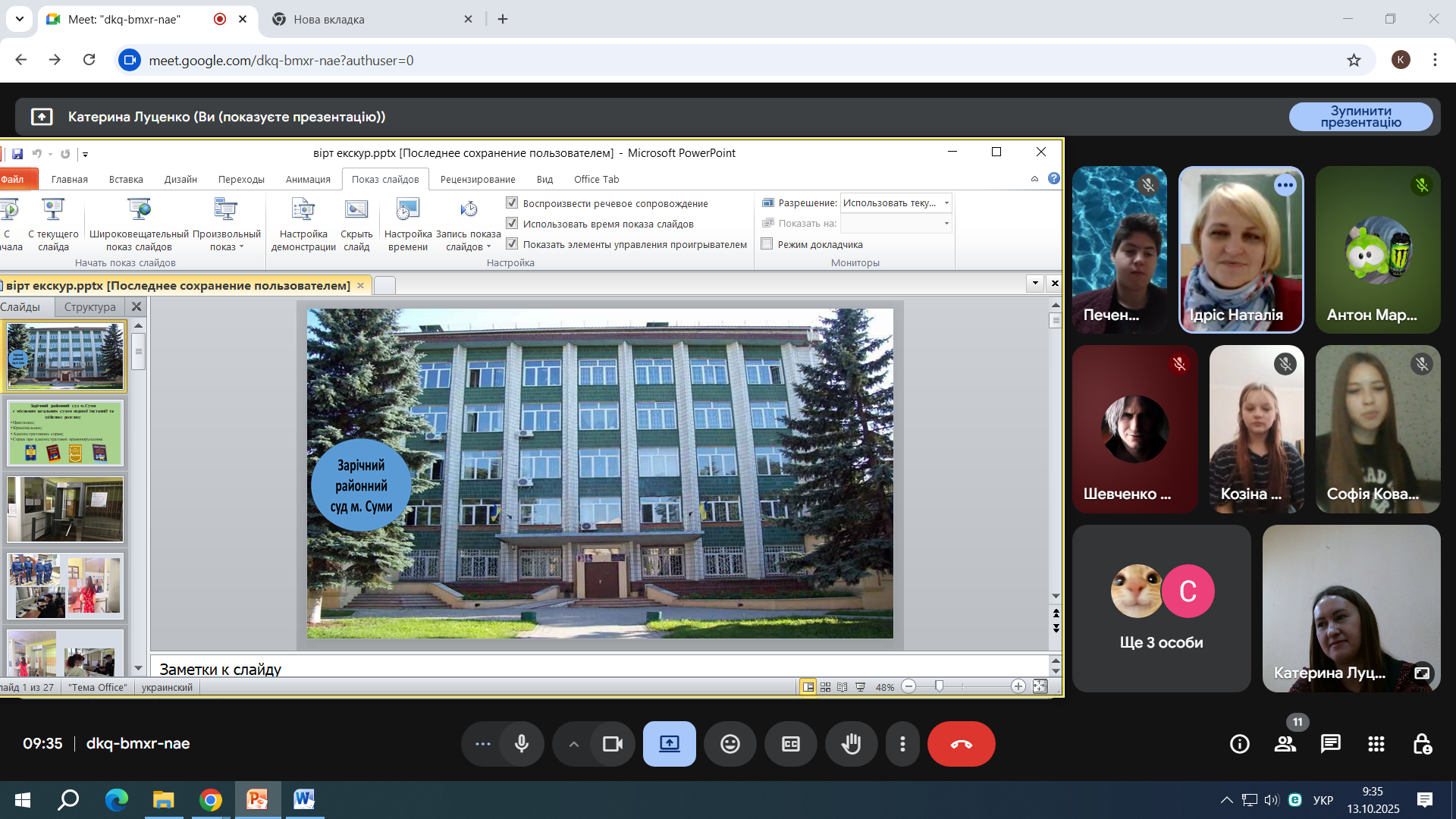Image resolution: width=1456 pixels, height=819 pixels.
Task: Leave the call with red button
Action: (961, 744)
